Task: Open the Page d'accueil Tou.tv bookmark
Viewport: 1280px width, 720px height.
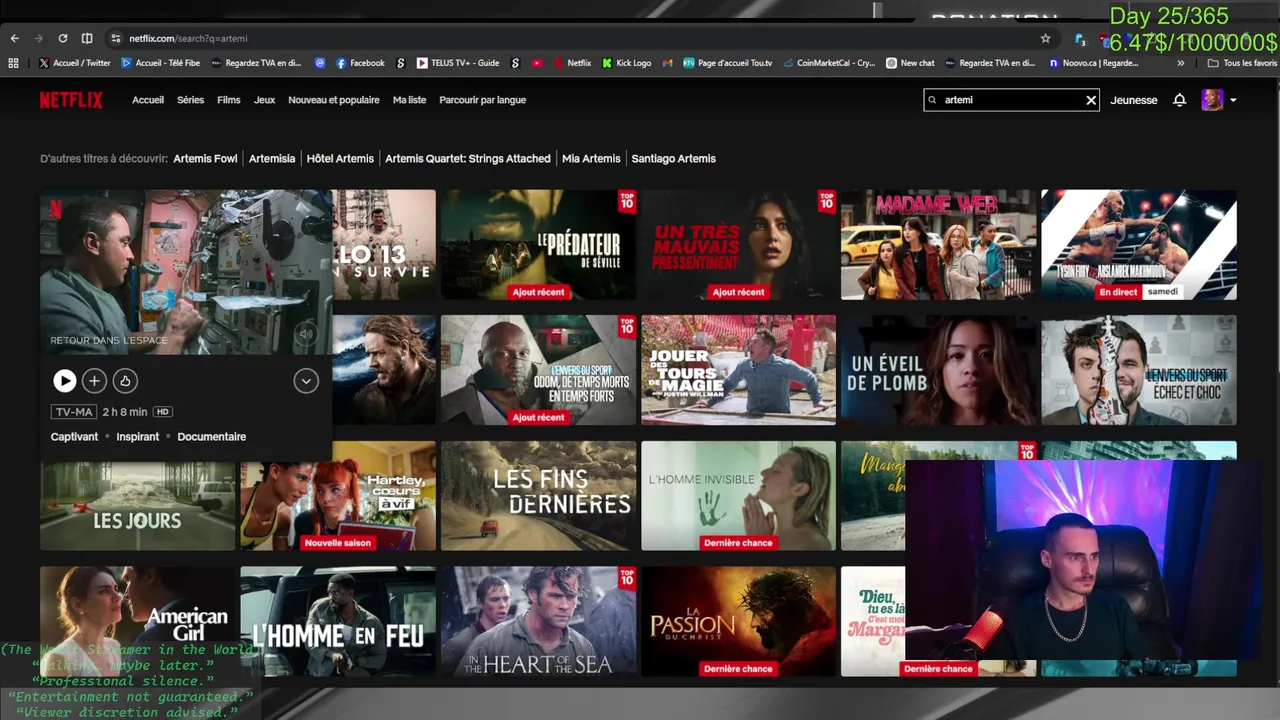Action: (727, 63)
